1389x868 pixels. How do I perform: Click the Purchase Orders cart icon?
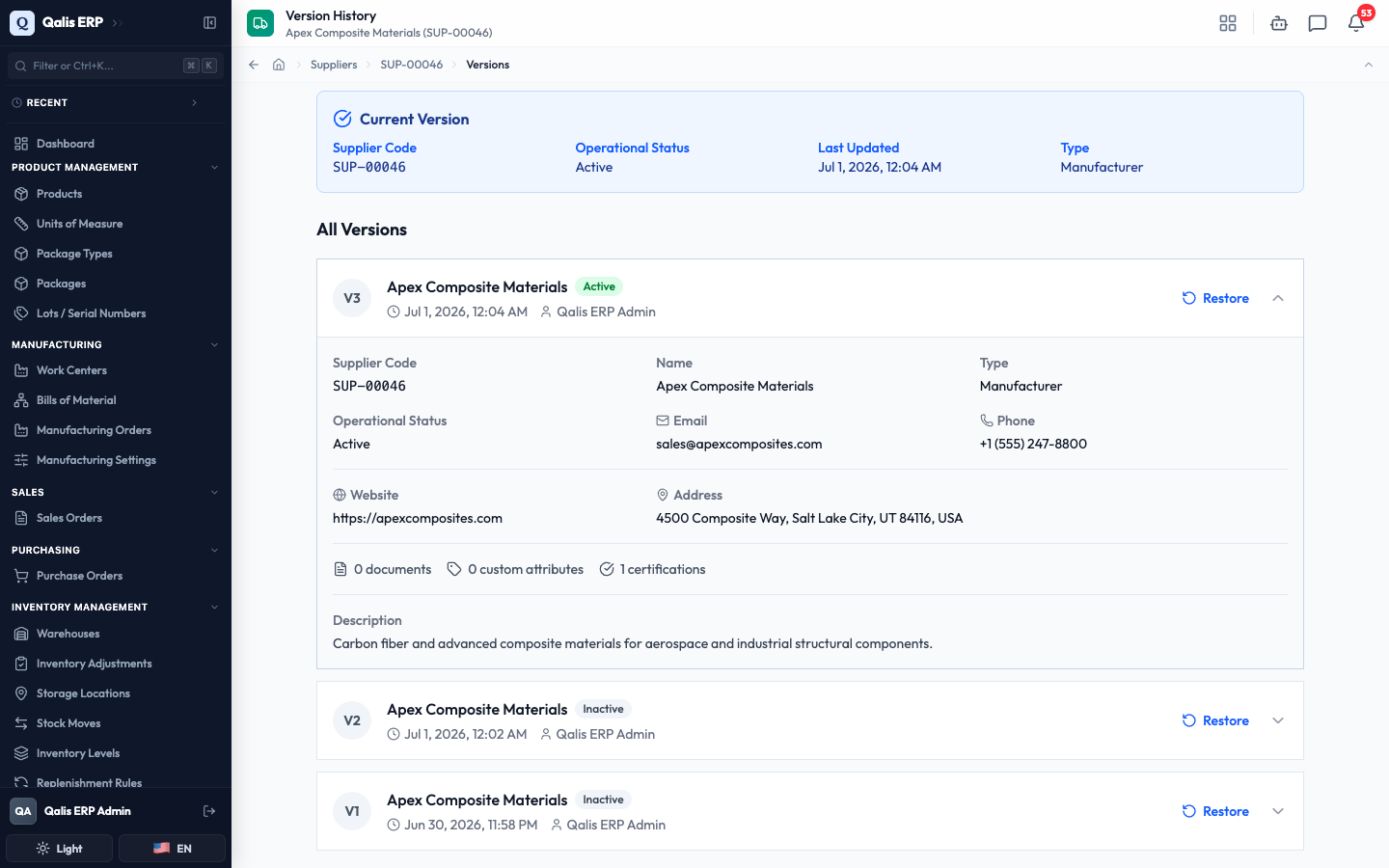(x=21, y=576)
